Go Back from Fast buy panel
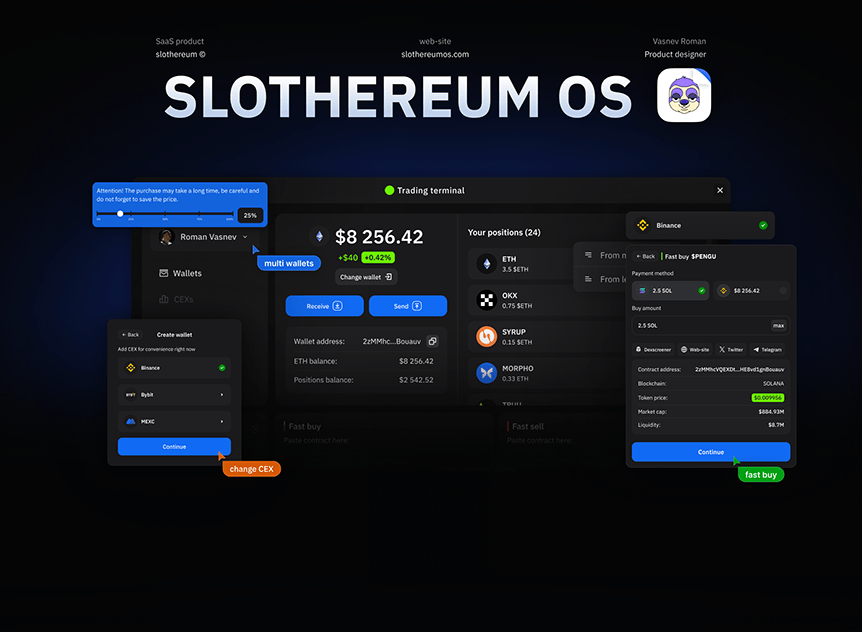This screenshot has width=862, height=632. click(646, 256)
